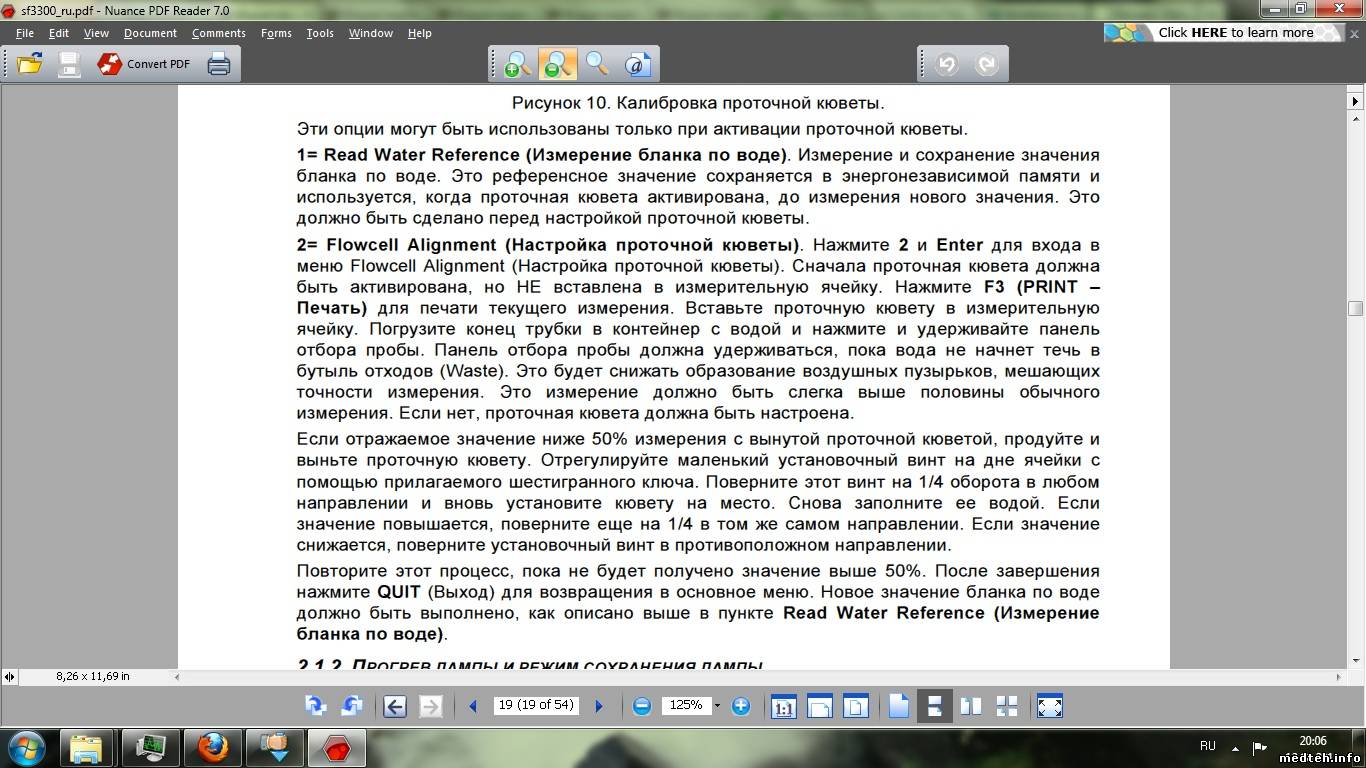Click the Convert PDF button

(144, 64)
